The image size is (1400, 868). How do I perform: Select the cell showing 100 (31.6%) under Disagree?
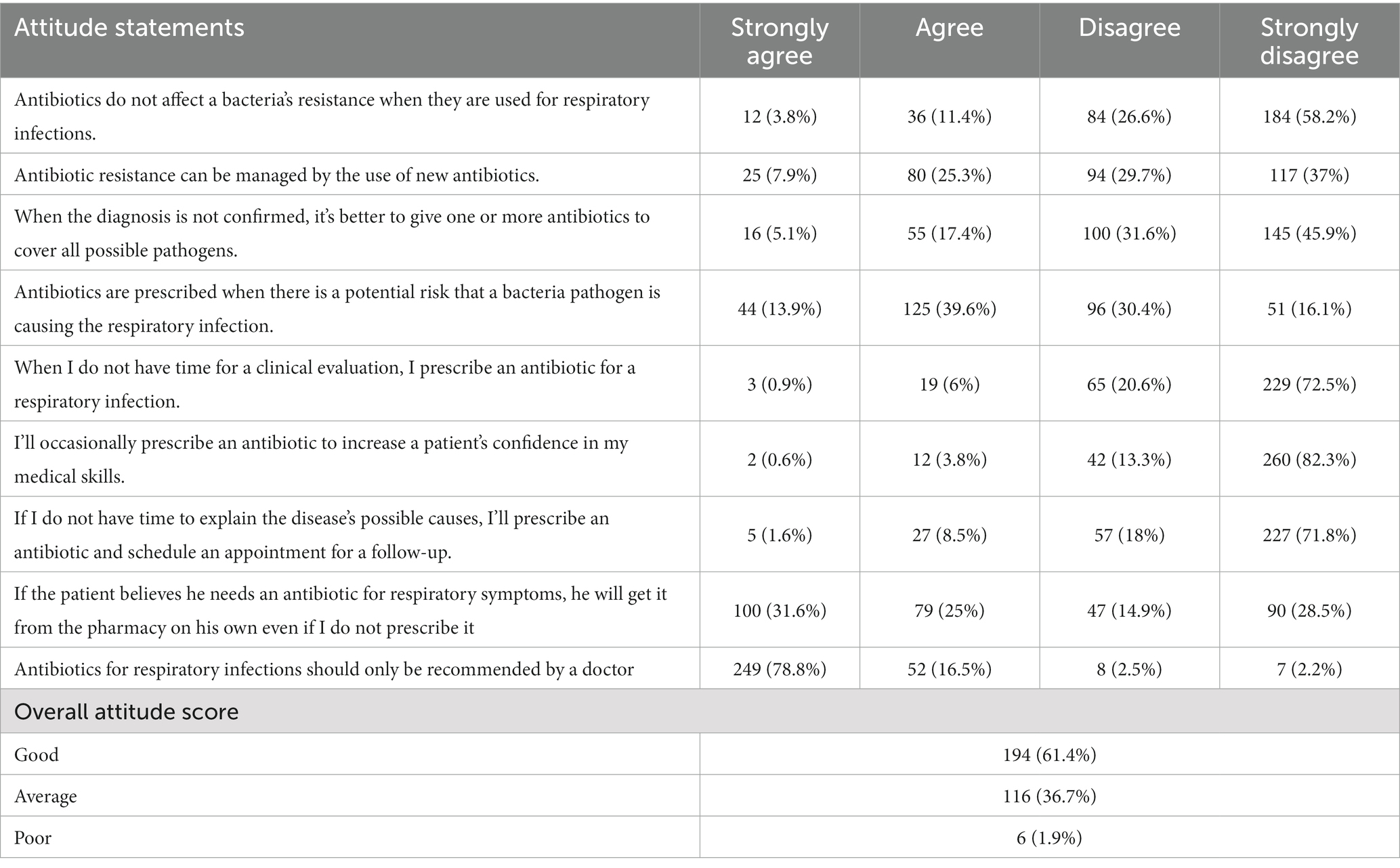1129,233
